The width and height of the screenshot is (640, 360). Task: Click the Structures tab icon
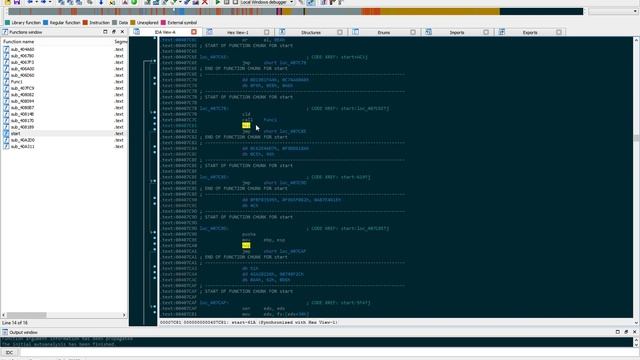tap(282, 32)
